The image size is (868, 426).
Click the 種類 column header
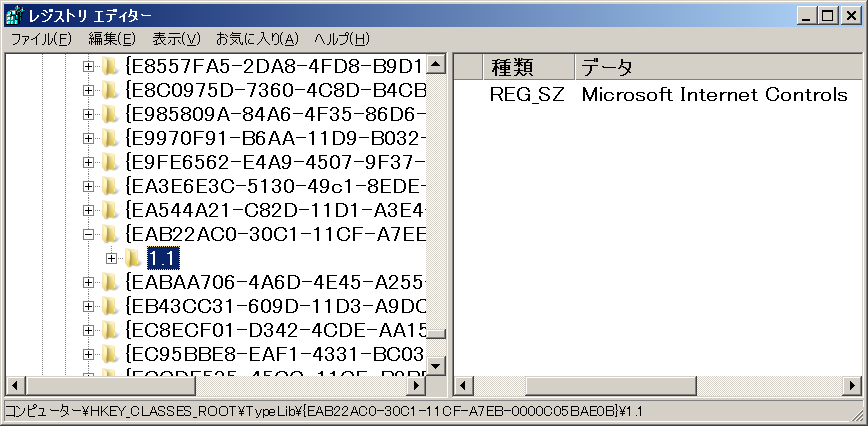click(x=529, y=67)
